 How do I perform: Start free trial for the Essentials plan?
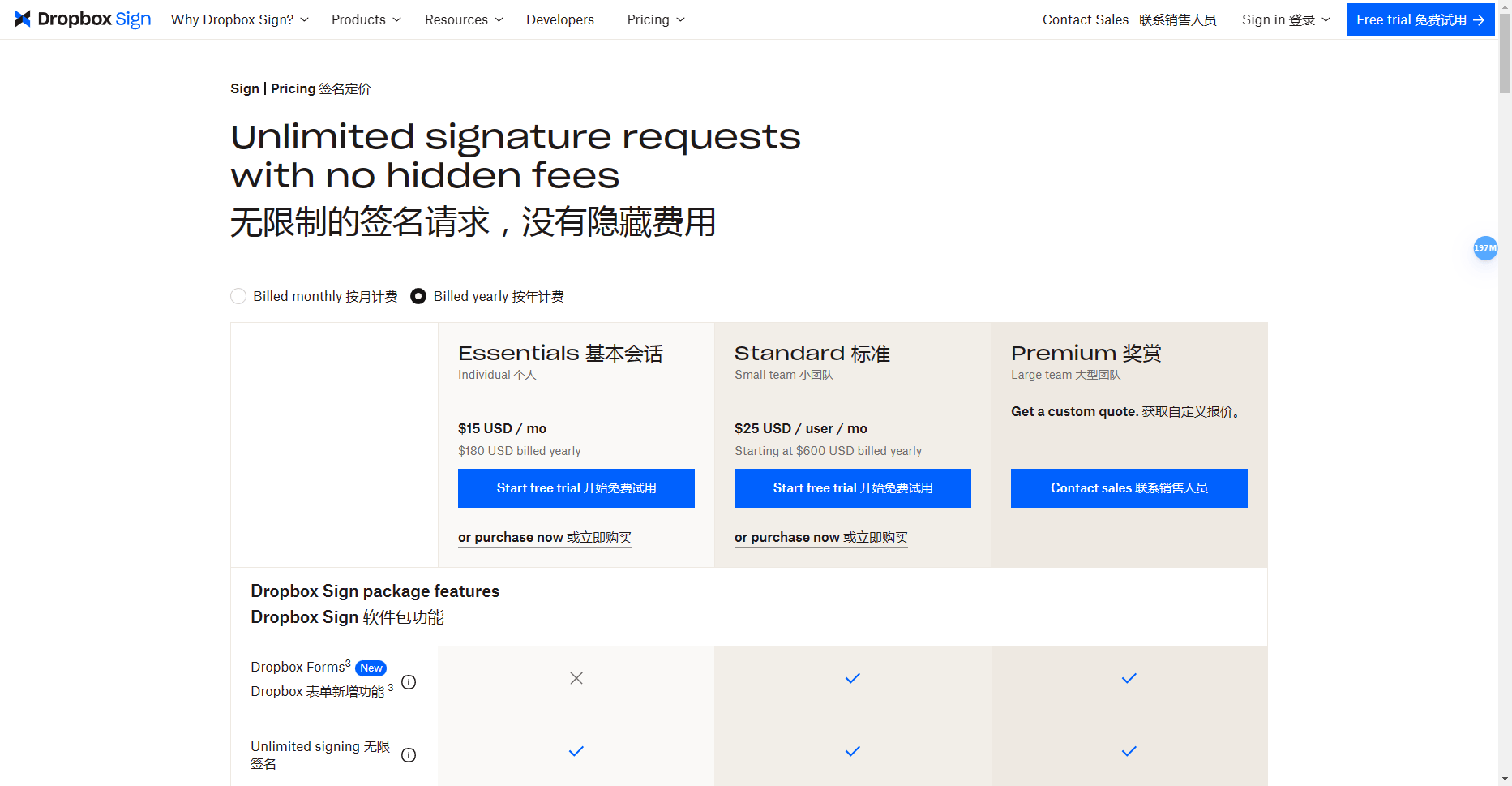[x=576, y=488]
